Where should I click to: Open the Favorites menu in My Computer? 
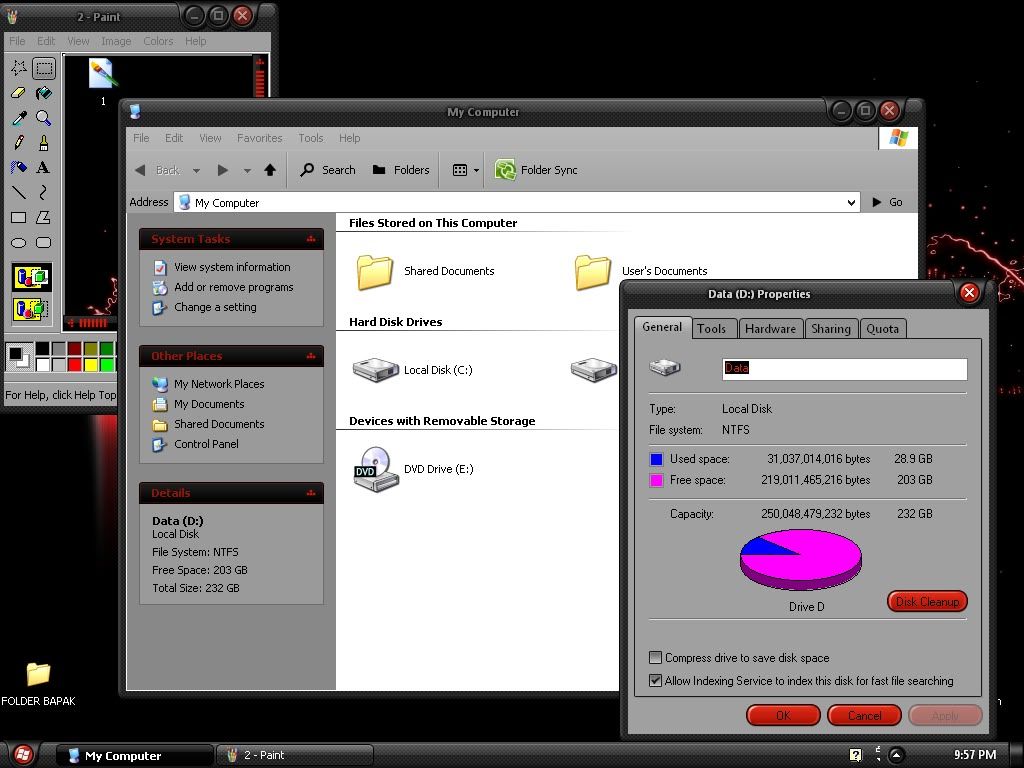(259, 138)
